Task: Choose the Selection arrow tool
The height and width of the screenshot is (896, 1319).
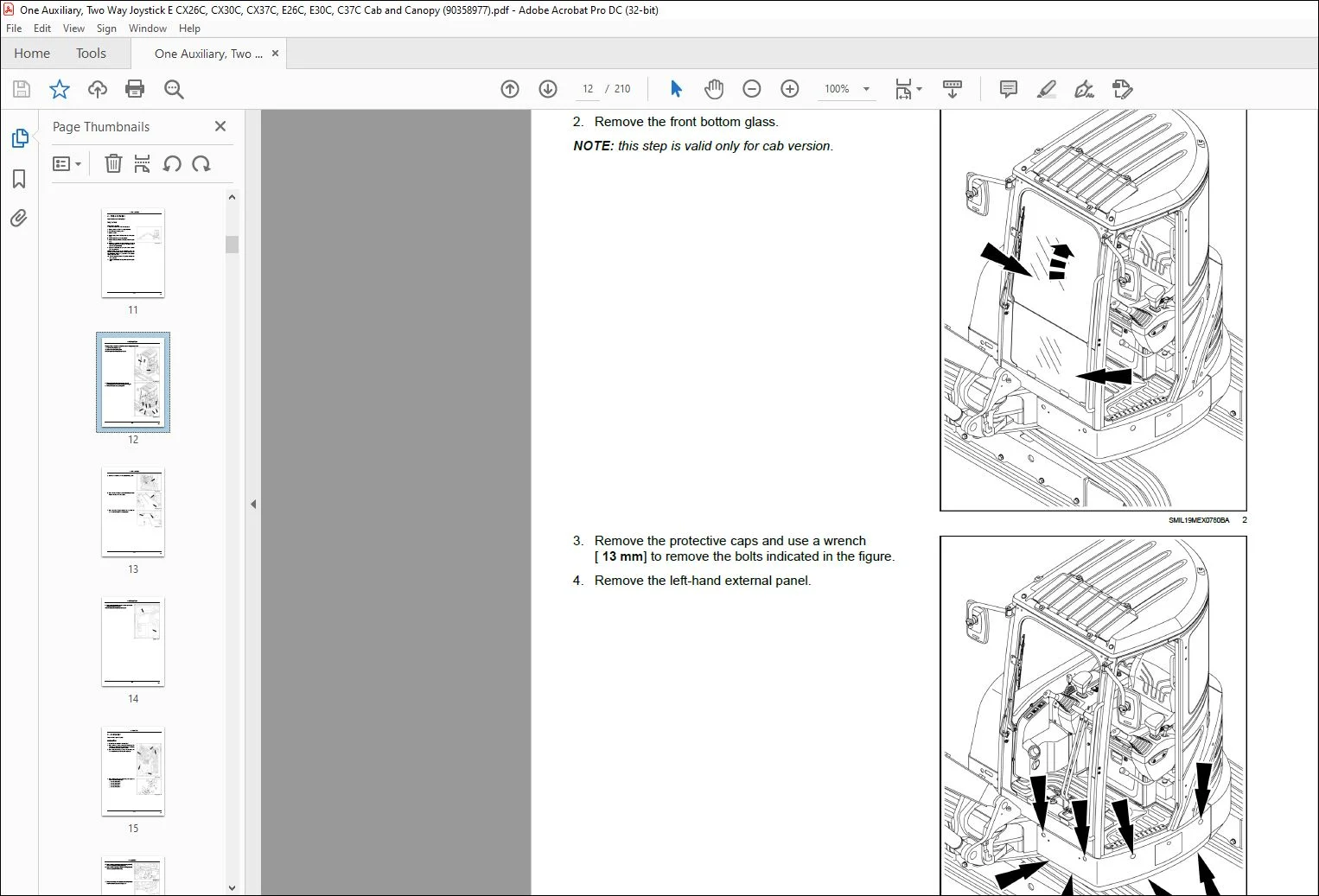Action: coord(676,89)
